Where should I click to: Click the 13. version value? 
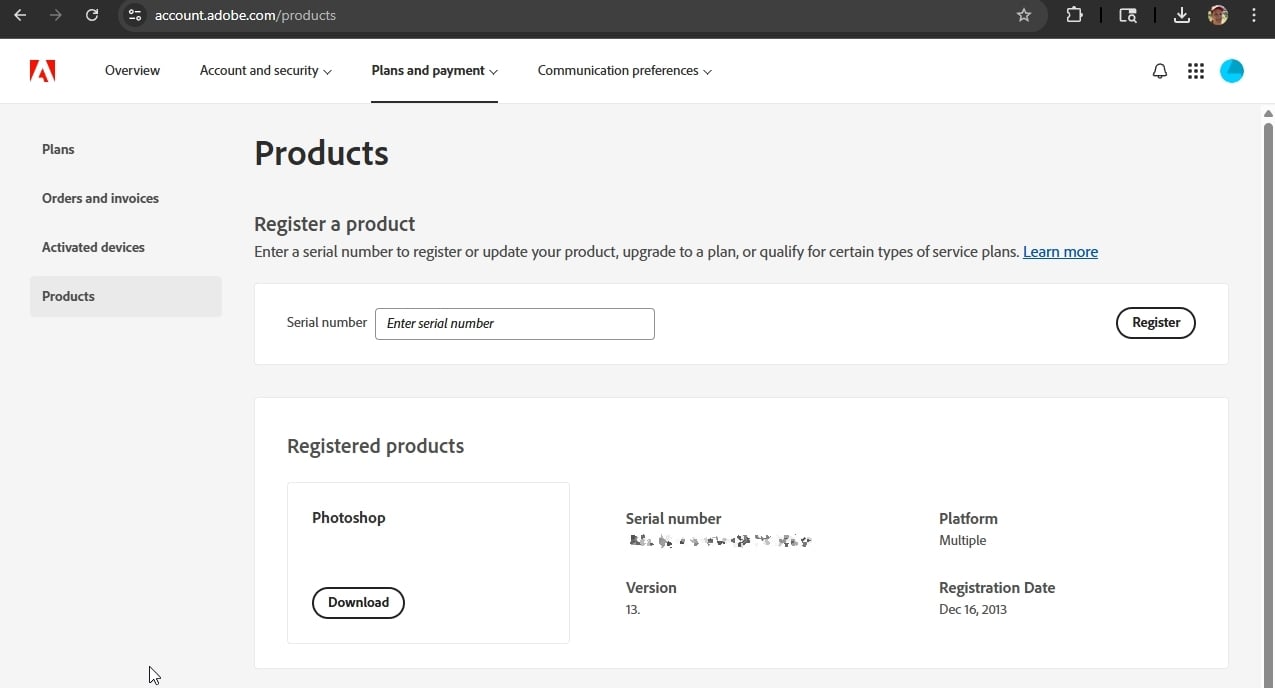tap(633, 609)
